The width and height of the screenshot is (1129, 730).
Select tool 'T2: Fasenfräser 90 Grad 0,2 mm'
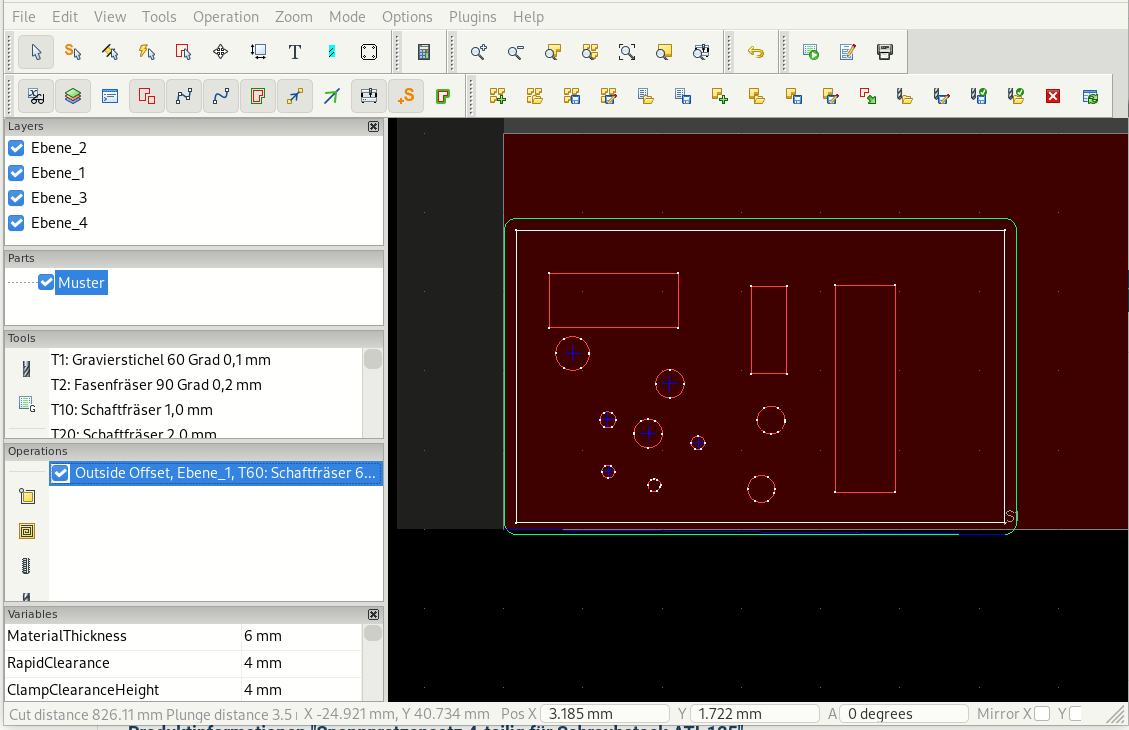[x=156, y=385]
